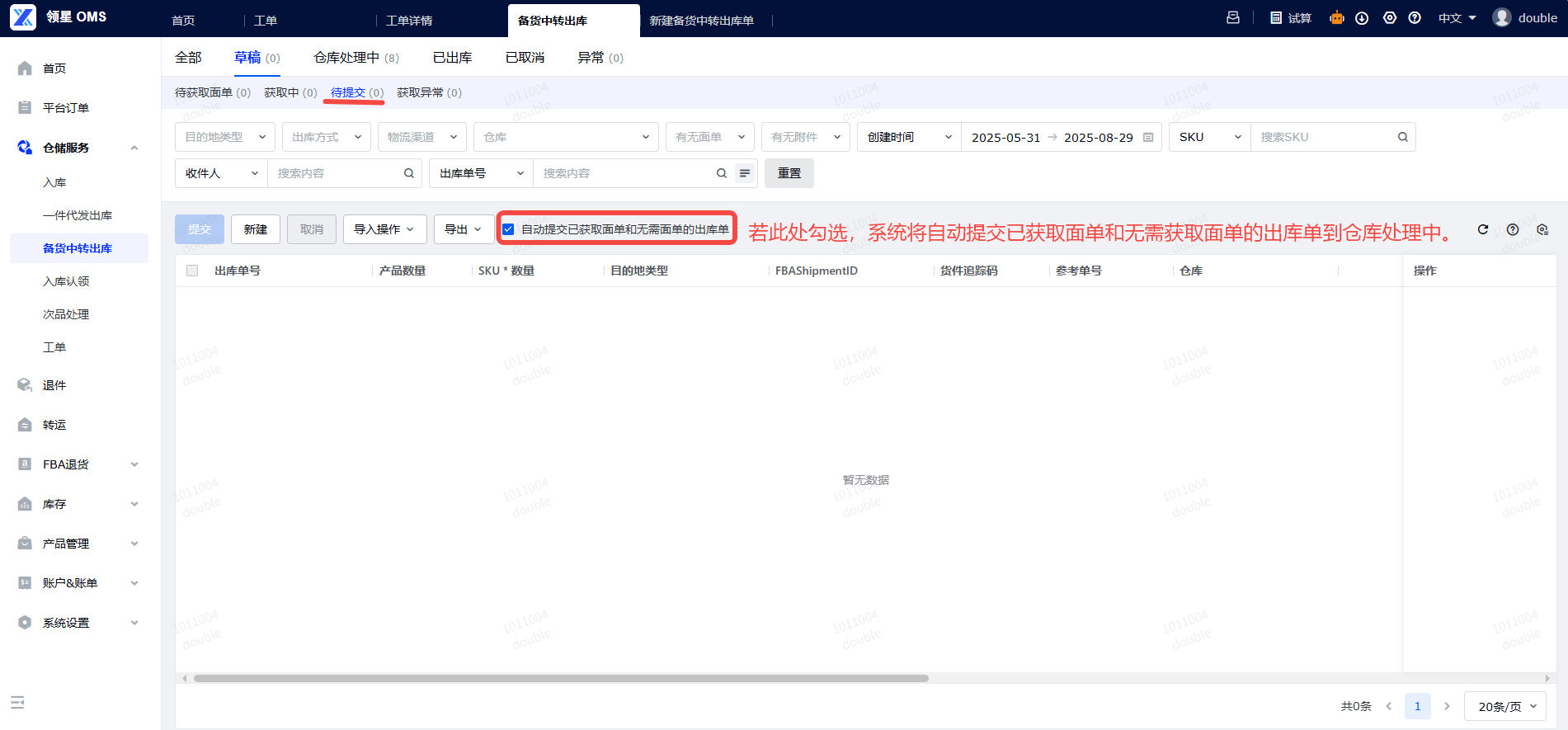Click the horizontal table scrollbar
The height and width of the screenshot is (730, 1568).
pos(561,678)
